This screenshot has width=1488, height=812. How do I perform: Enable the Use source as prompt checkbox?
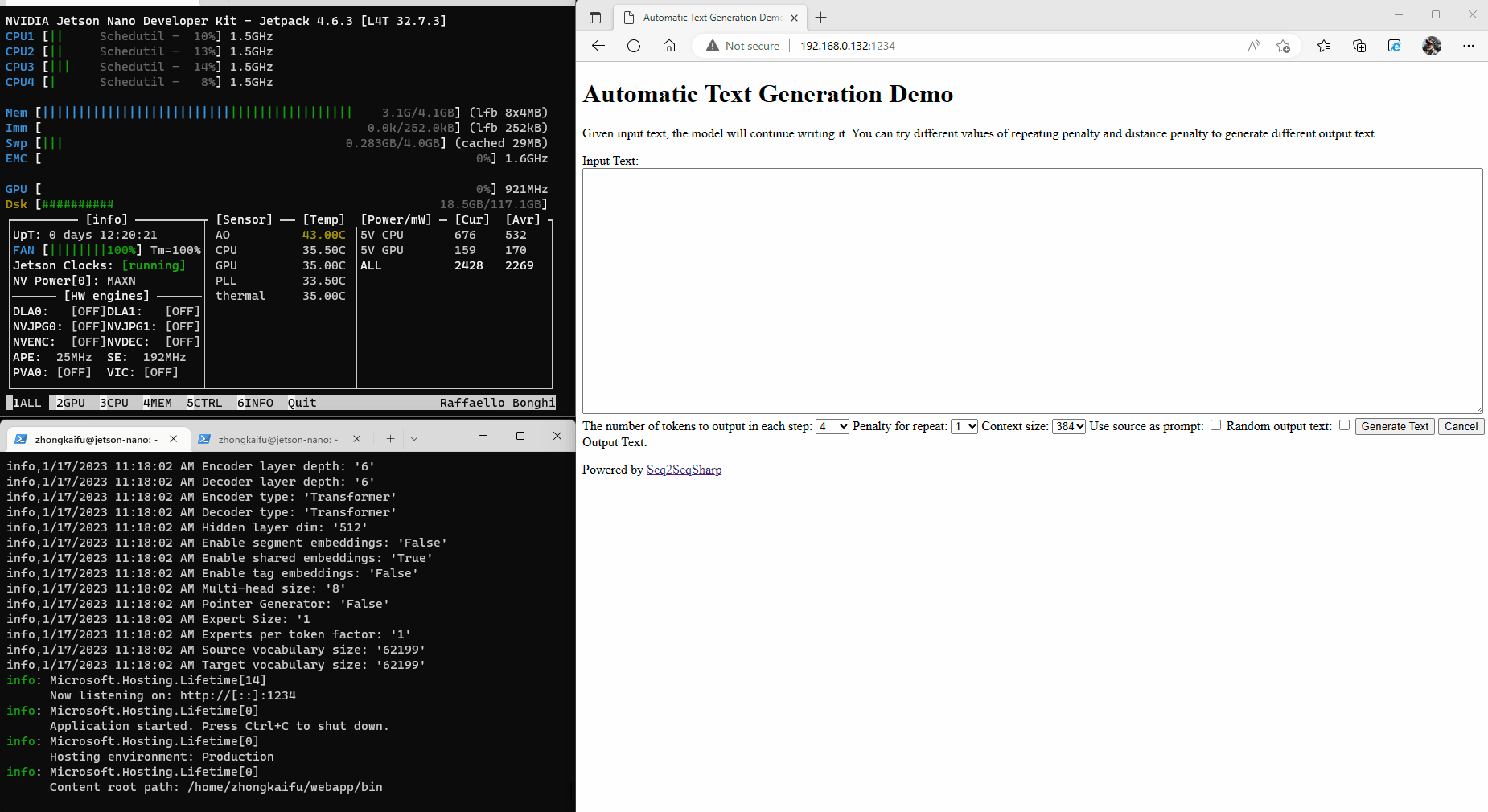click(1215, 425)
